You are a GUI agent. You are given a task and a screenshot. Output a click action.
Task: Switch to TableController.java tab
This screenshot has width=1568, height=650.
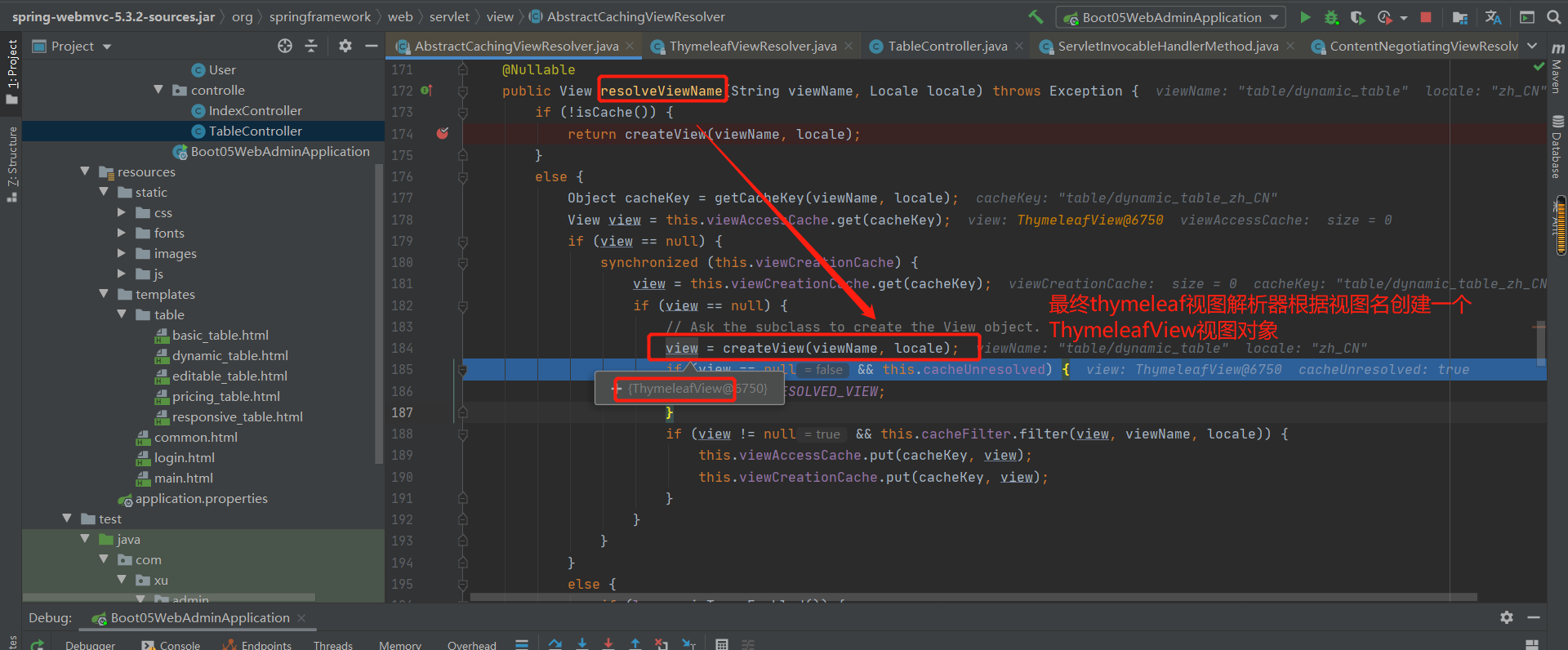click(947, 47)
